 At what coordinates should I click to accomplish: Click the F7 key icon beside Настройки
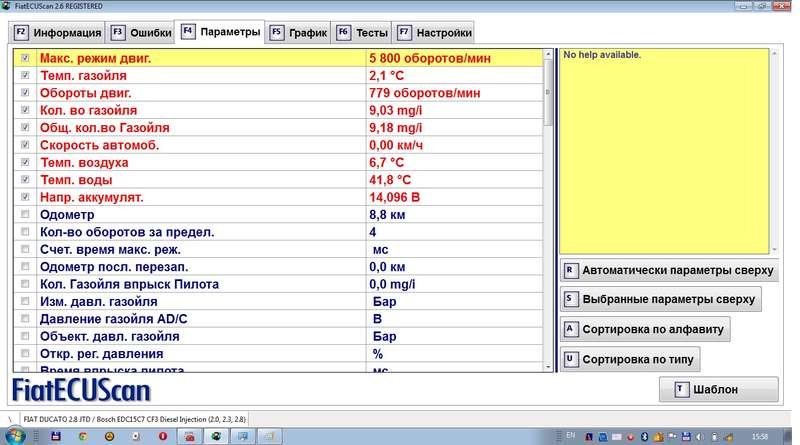pyautogui.click(x=404, y=33)
